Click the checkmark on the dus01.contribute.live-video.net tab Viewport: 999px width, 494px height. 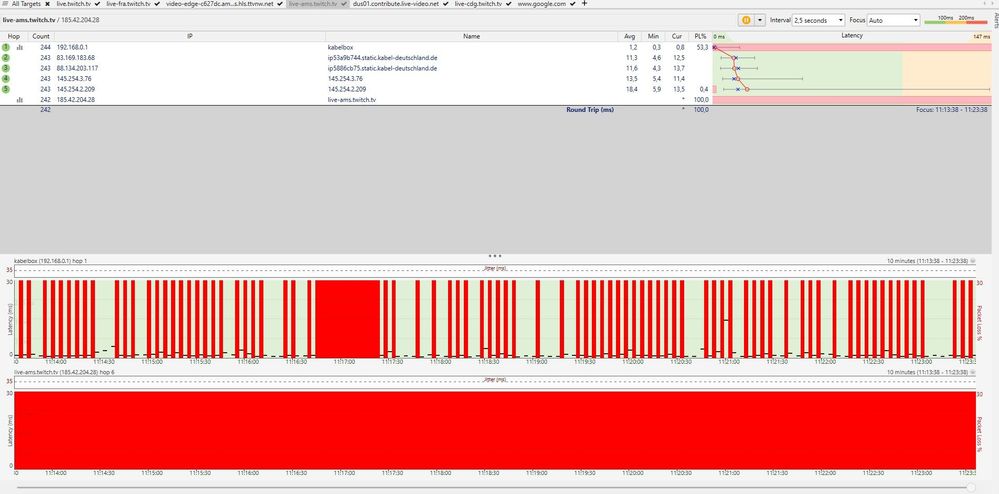tap(445, 4)
